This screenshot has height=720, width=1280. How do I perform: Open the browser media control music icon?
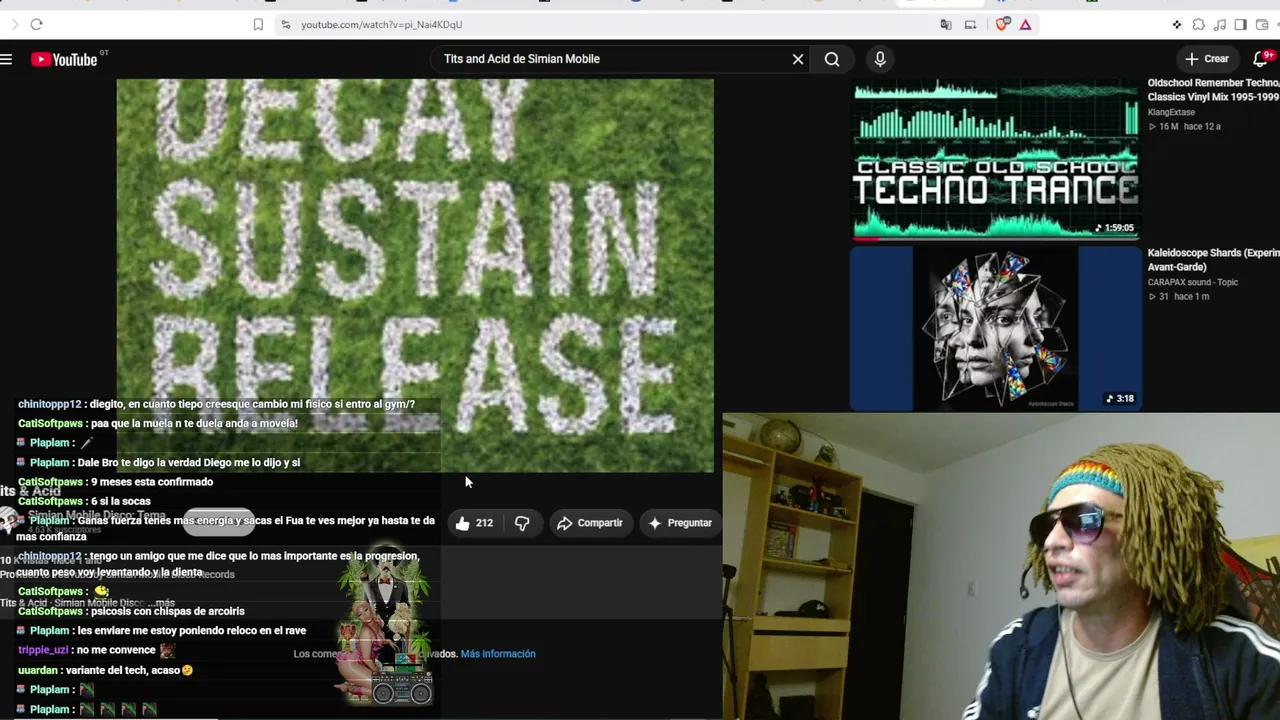(1219, 24)
